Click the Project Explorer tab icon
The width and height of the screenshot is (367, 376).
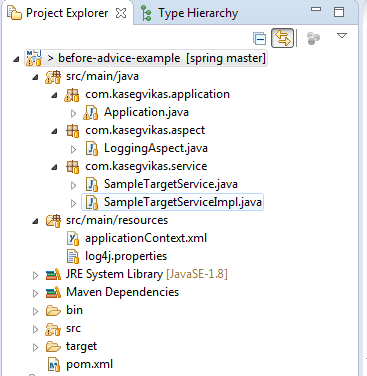pos(15,13)
